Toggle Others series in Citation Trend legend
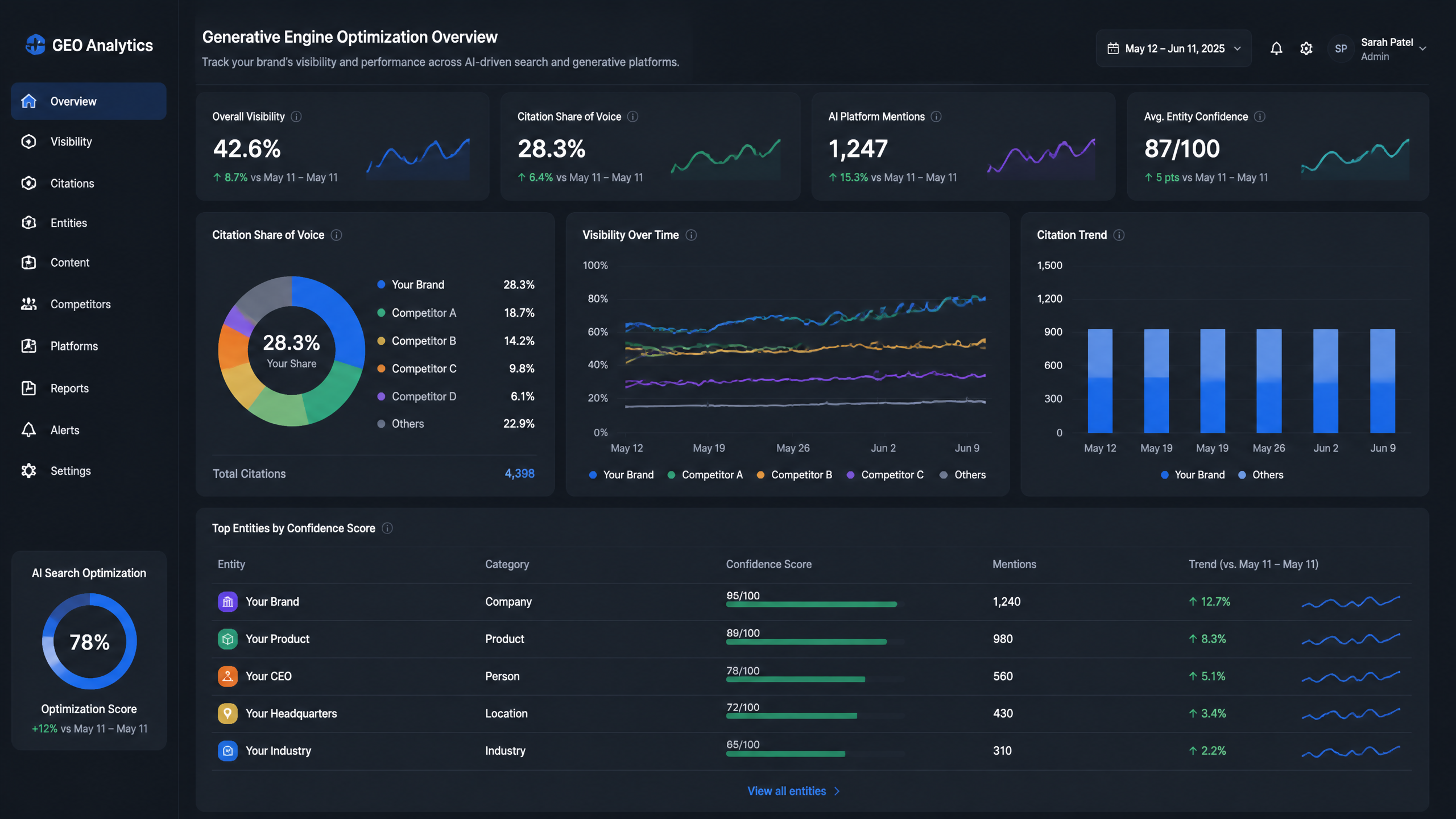This screenshot has height=819, width=1456. pos(1261,475)
